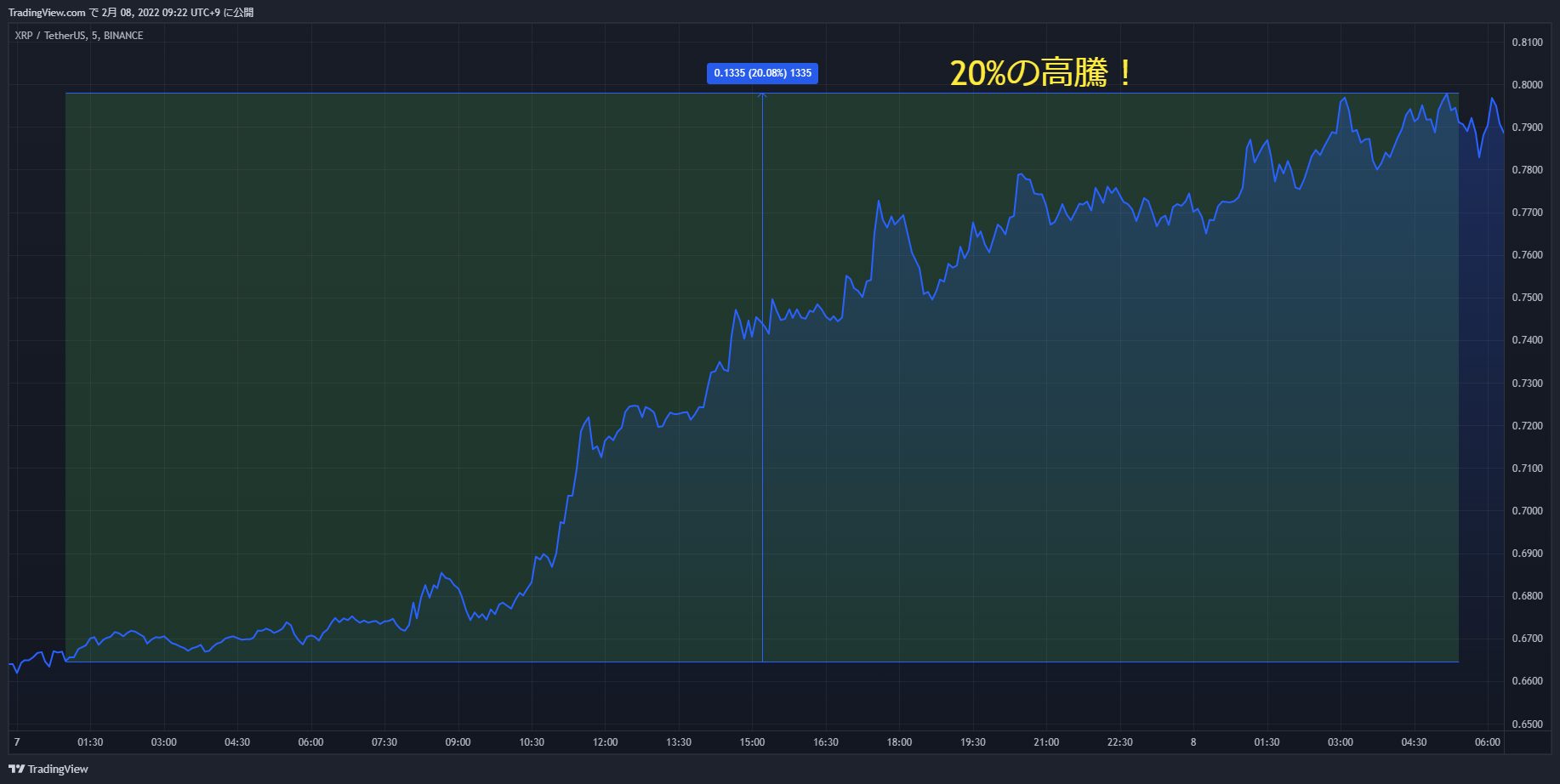Click the 18:00 time axis label
The width and height of the screenshot is (1560, 784).
(x=899, y=742)
